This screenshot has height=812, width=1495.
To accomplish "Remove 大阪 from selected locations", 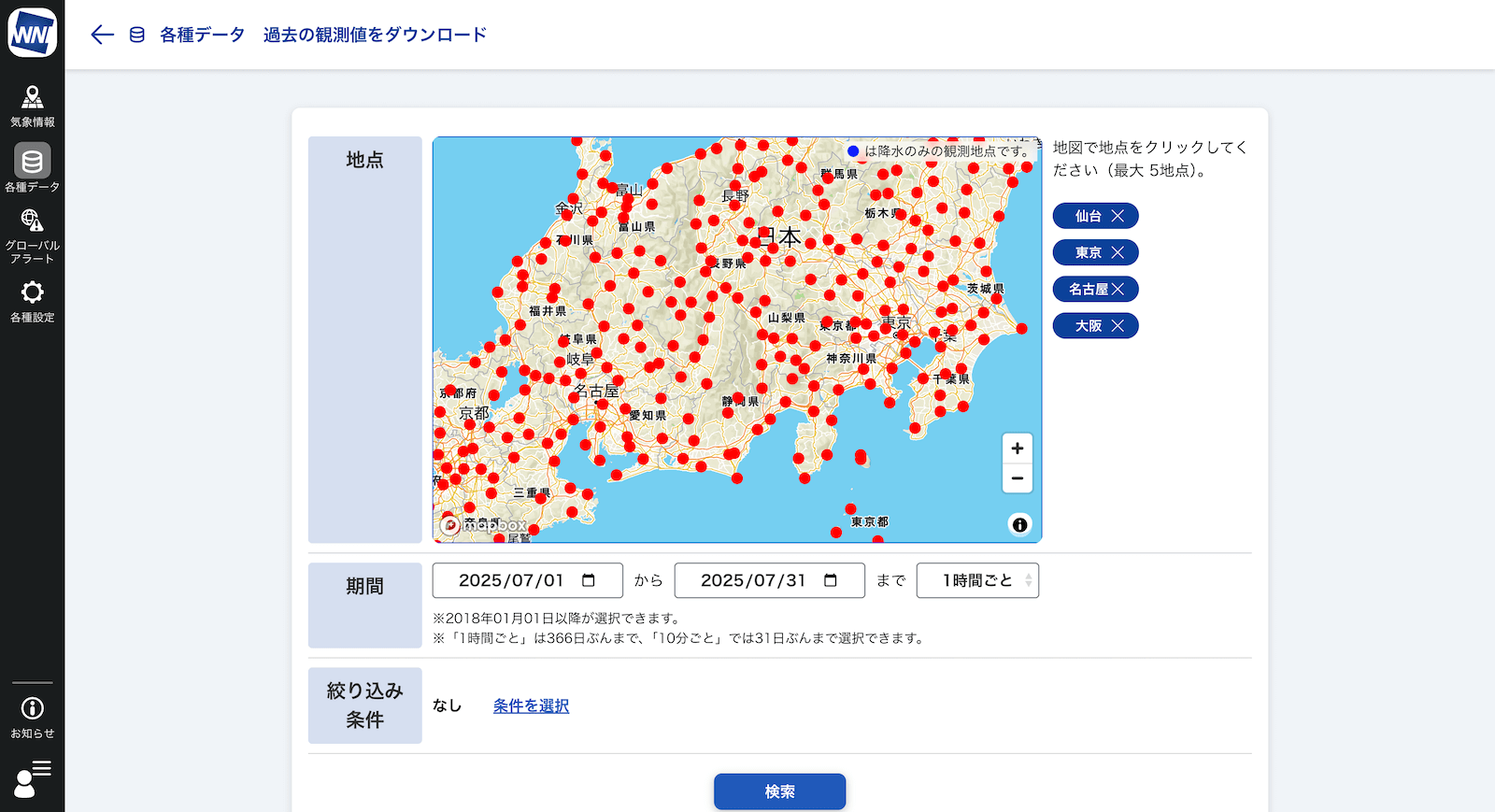I will click(x=1118, y=326).
